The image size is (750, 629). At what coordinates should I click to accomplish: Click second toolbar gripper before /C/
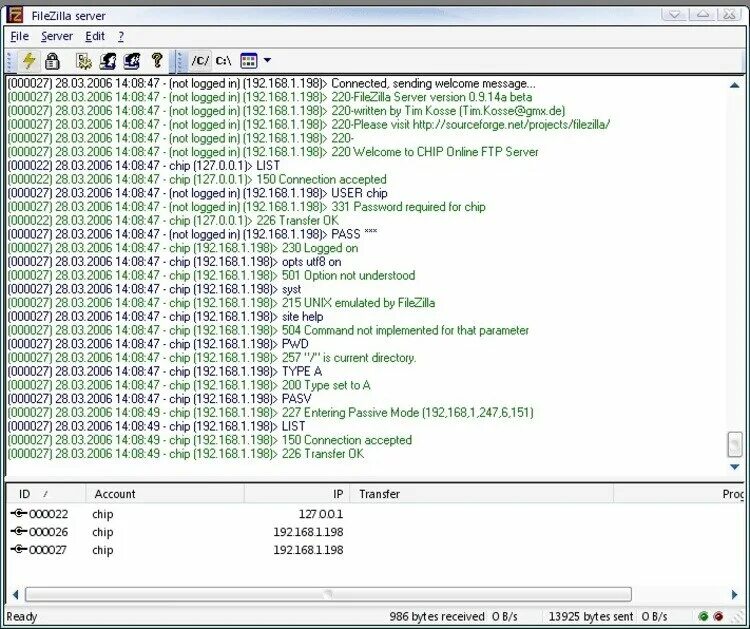tap(180, 61)
